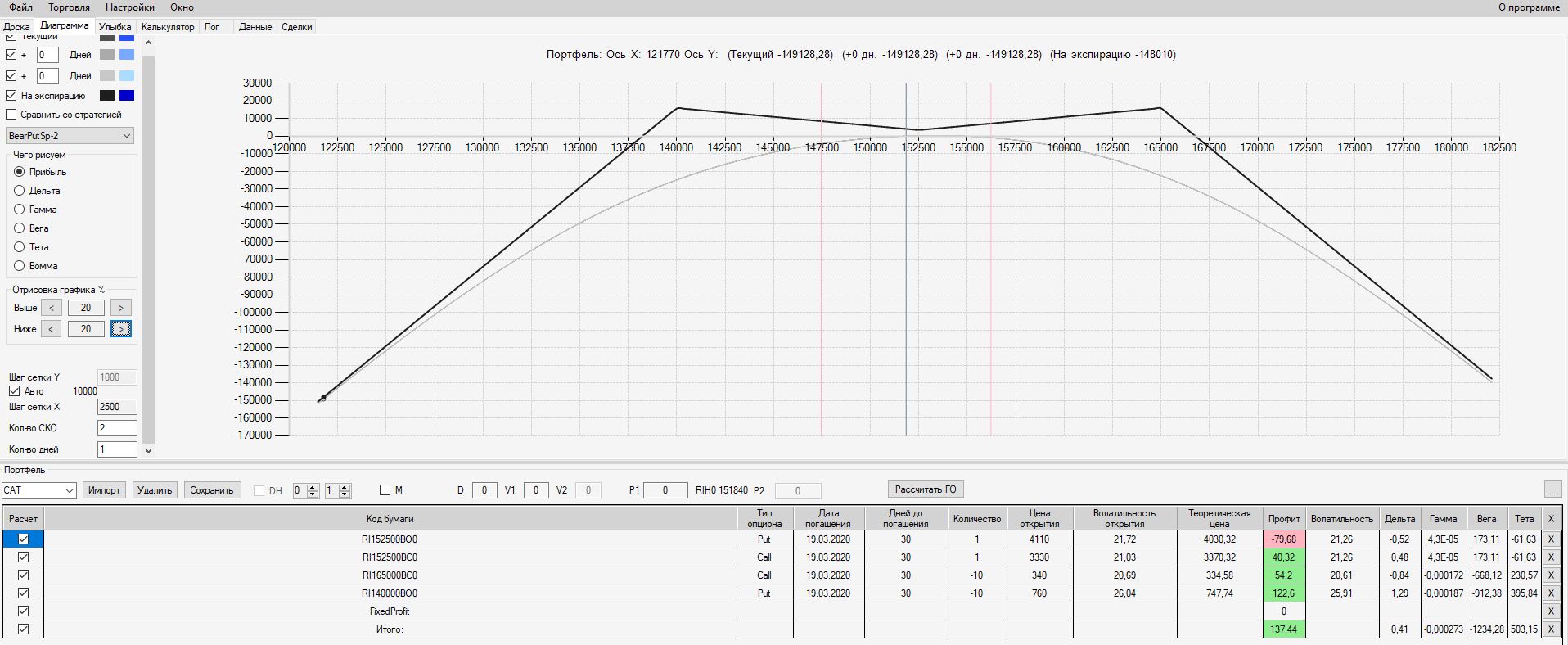Uncheck Расчет for row RI165000BC0
Viewport: 1568px width, 645px height.
tap(23, 575)
